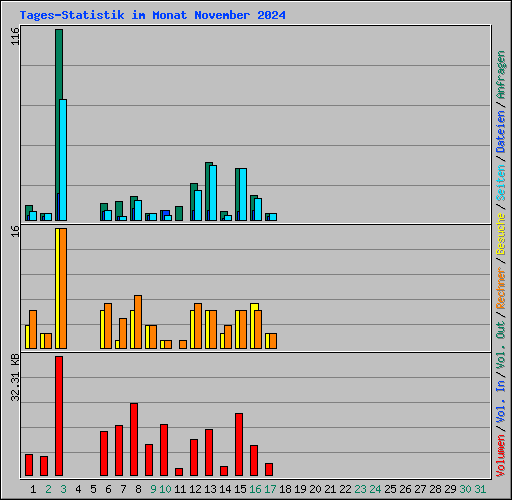This screenshot has height=500, width=512.
Task: Select the 'Volumen' legend label
Action: pyautogui.click(x=500, y=456)
